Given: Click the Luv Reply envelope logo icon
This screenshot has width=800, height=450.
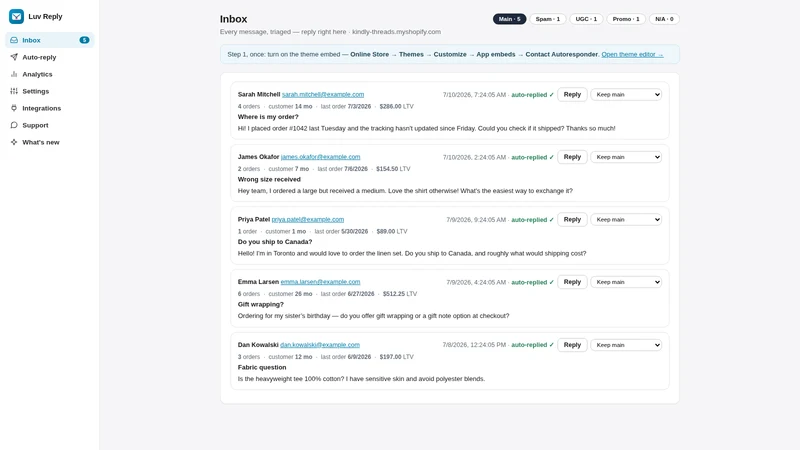Looking at the screenshot, I should click(16, 16).
